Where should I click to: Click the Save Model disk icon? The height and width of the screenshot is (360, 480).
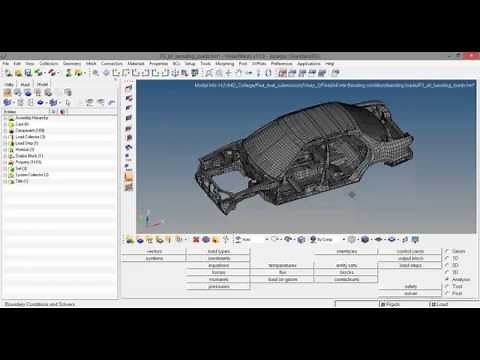point(28,73)
